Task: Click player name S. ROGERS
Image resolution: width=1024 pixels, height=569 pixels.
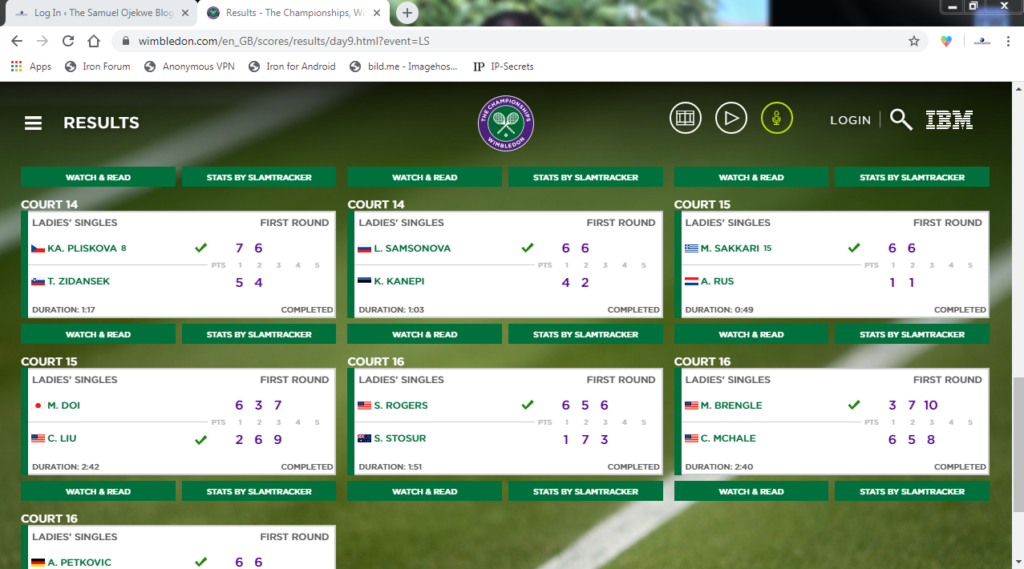Action: point(400,406)
